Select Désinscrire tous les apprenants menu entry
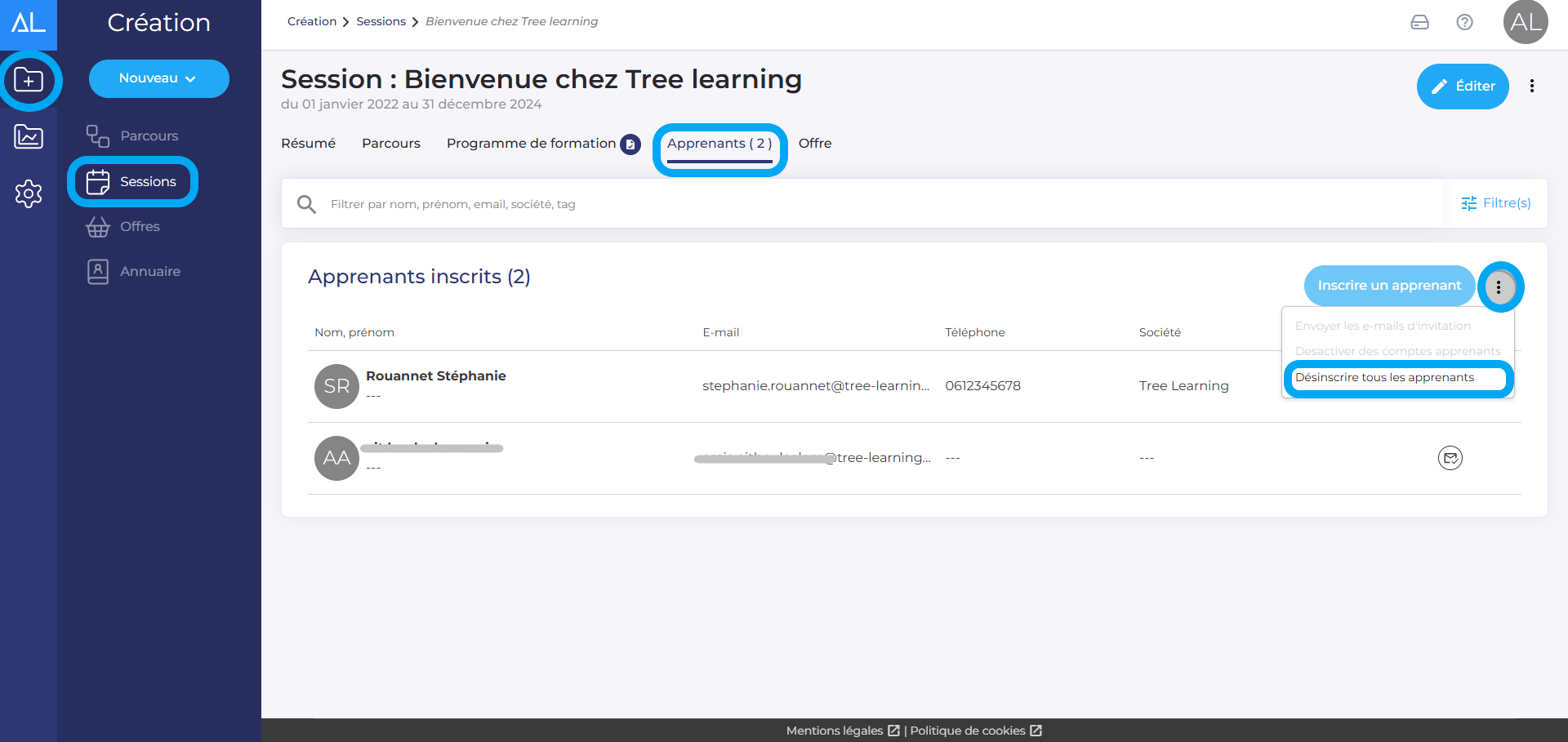The width and height of the screenshot is (1568, 742). pyautogui.click(x=1384, y=378)
